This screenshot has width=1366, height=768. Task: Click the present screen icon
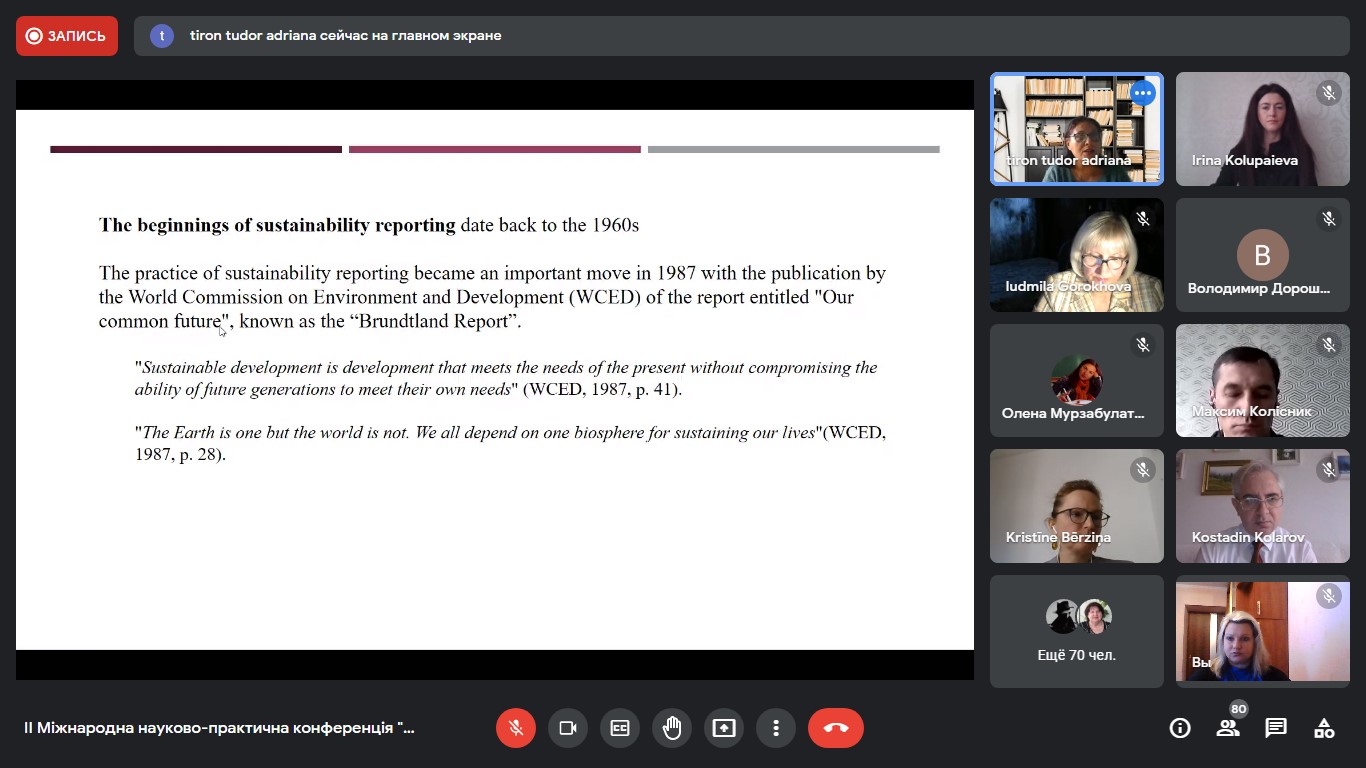point(724,728)
